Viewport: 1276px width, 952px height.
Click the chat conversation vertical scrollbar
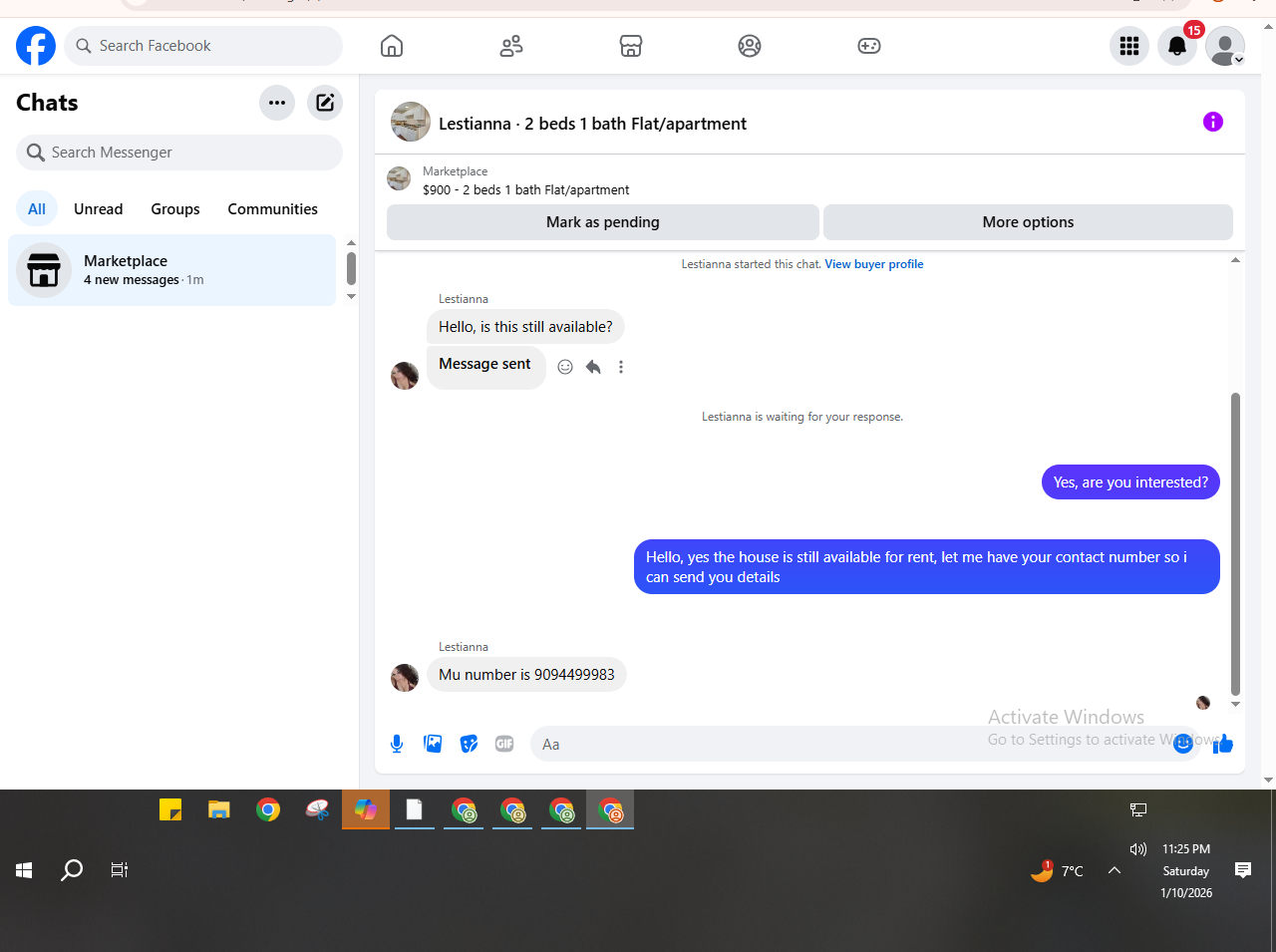pyautogui.click(x=1235, y=543)
